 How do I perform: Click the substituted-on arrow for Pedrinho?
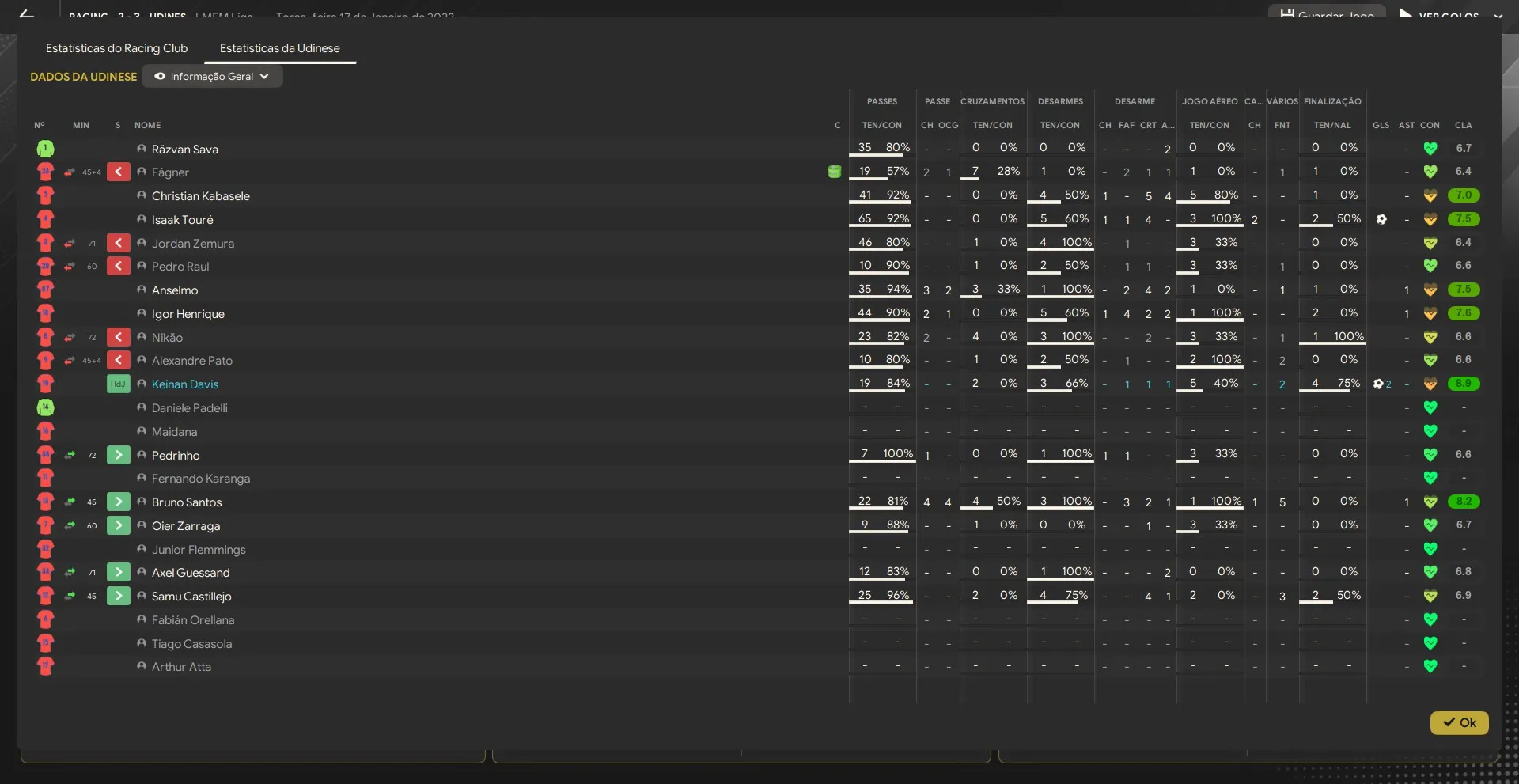(118, 455)
